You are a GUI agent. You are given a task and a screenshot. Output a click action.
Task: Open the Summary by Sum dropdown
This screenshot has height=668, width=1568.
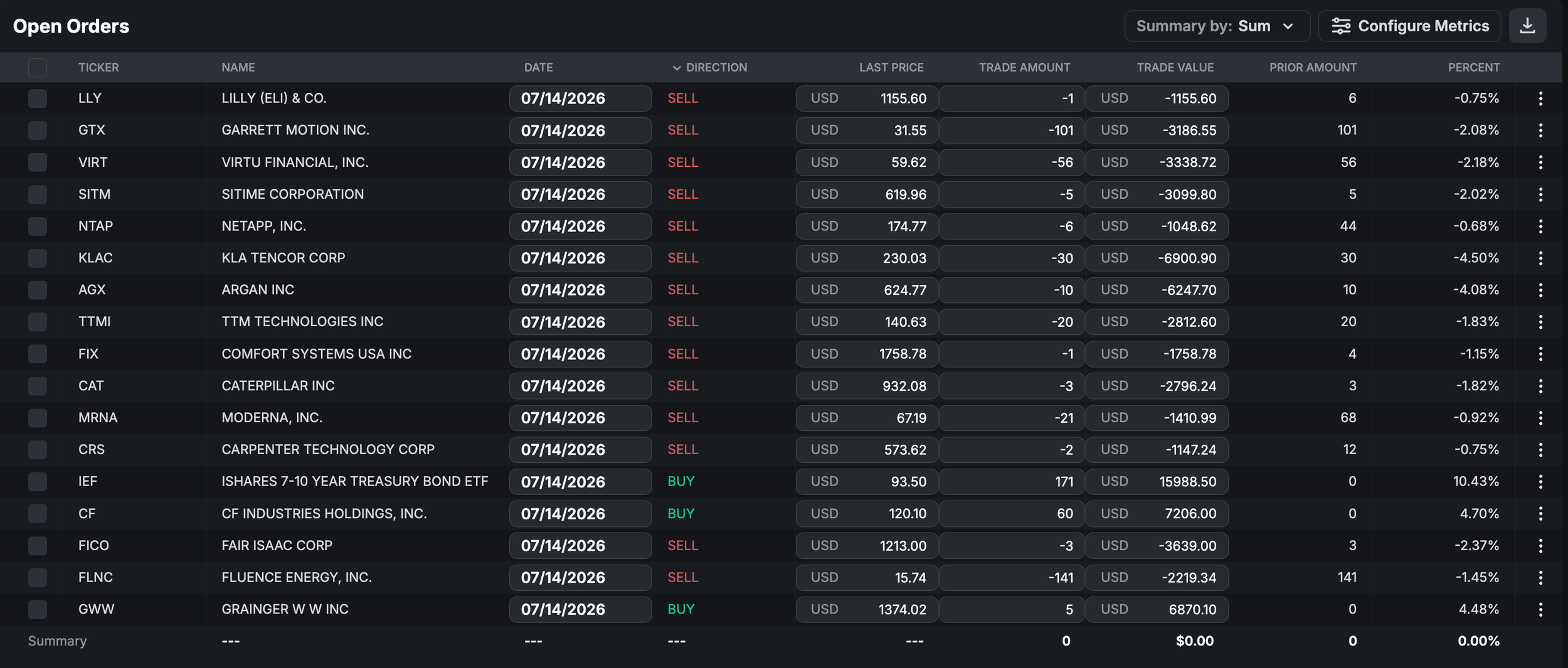click(1217, 26)
